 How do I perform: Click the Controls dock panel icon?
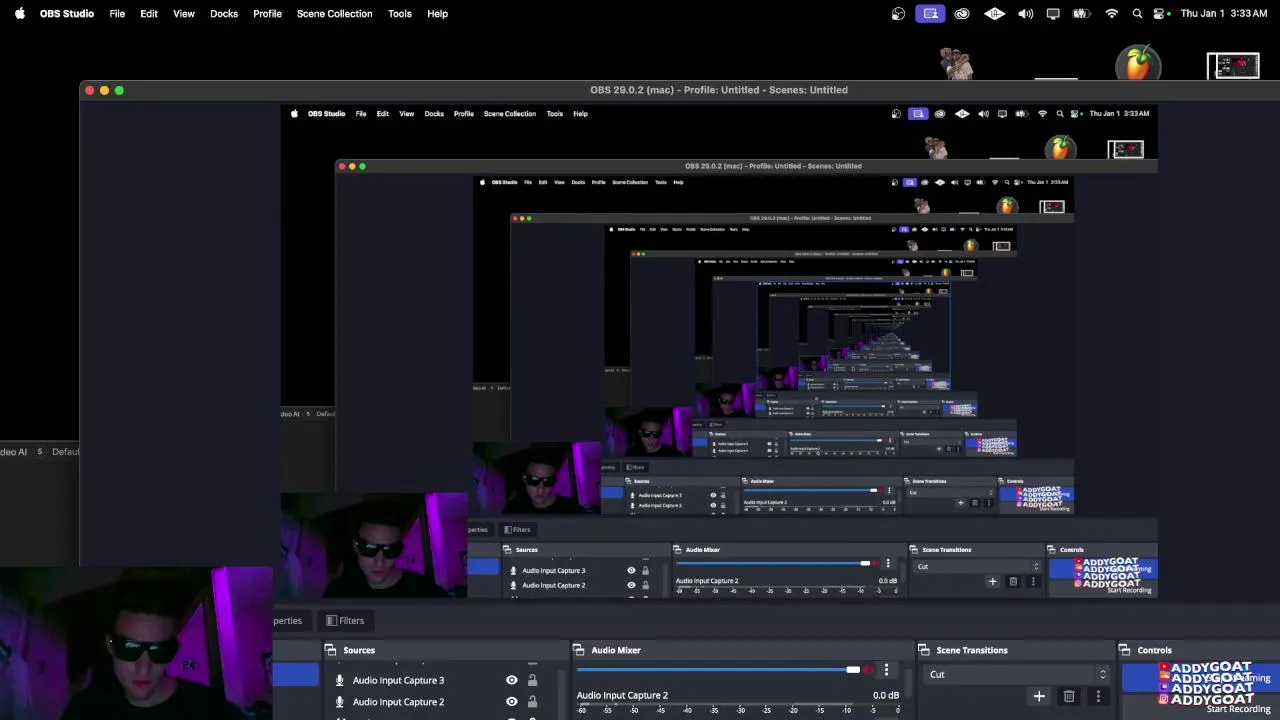tap(1125, 650)
